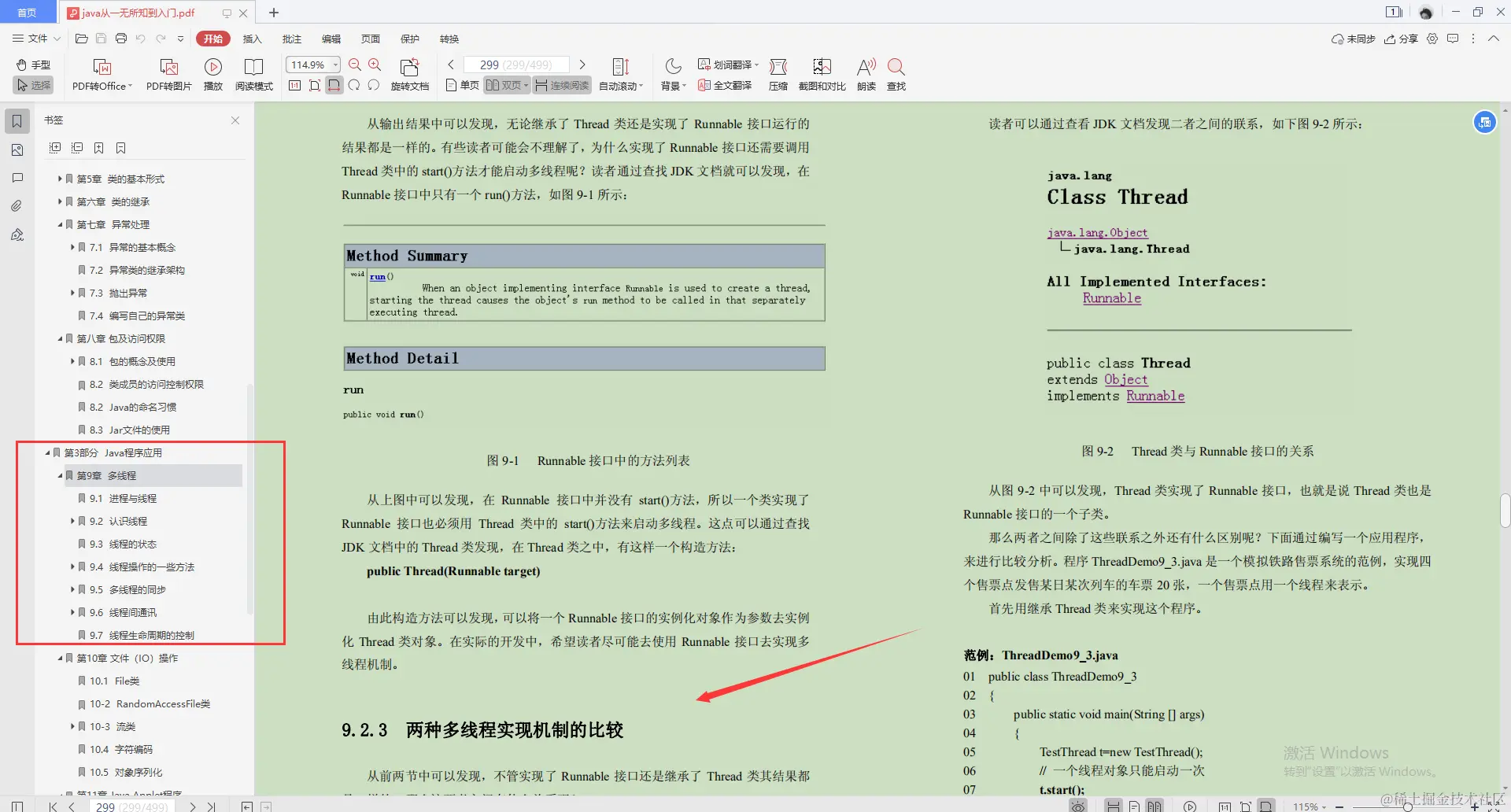The height and width of the screenshot is (812, 1511).
Task: Select the 插入 ribbon tab
Action: (x=252, y=39)
